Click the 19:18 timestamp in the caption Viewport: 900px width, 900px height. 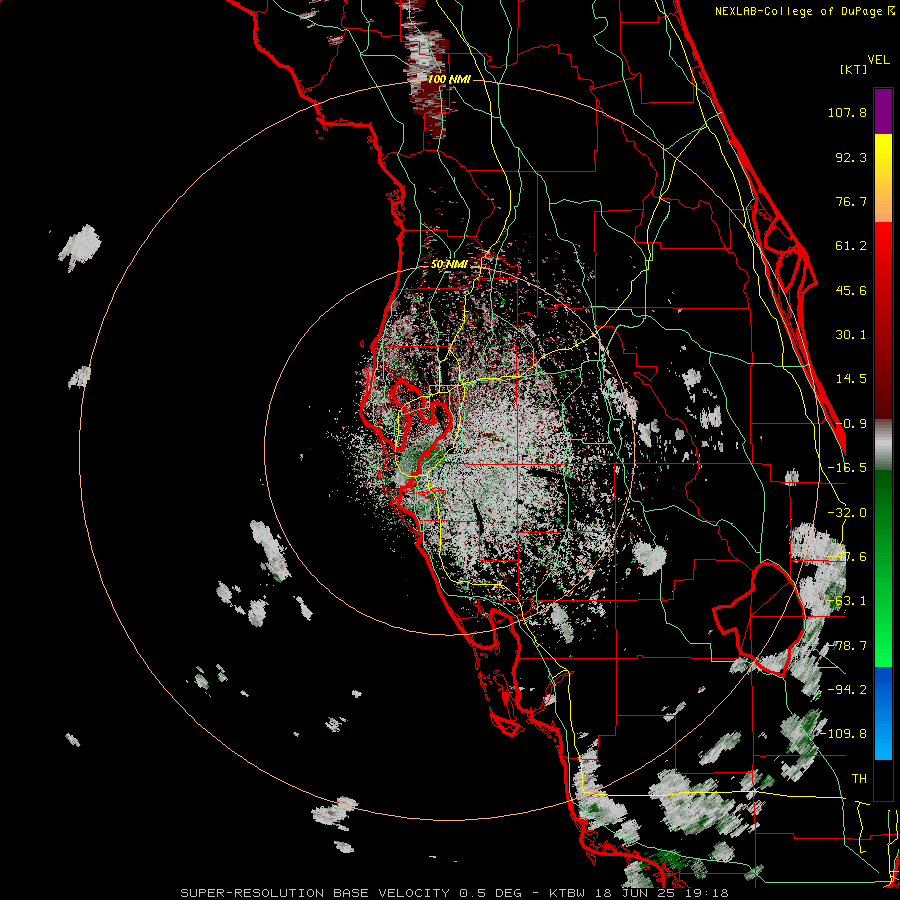(708, 893)
